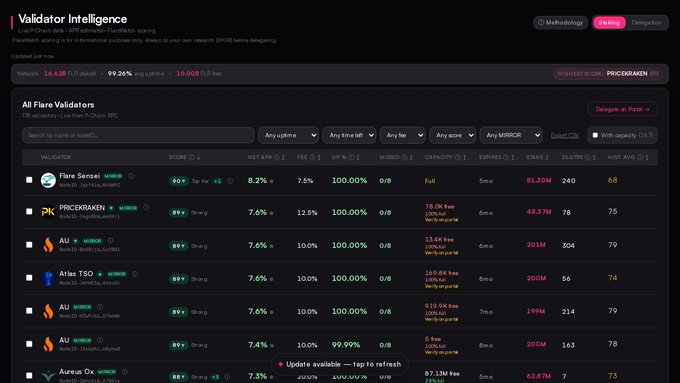Expand PRICEKRAKEN's 89 score badge

[178, 213]
